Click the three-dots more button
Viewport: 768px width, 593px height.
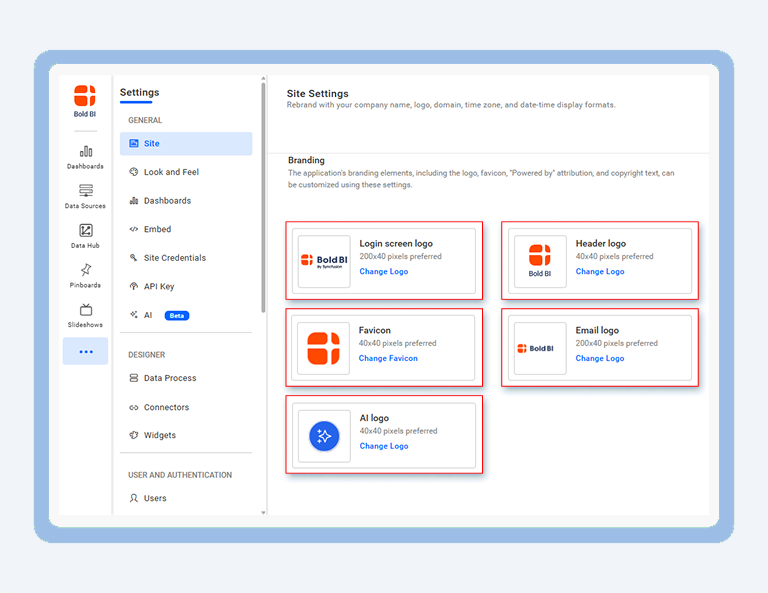[85, 351]
